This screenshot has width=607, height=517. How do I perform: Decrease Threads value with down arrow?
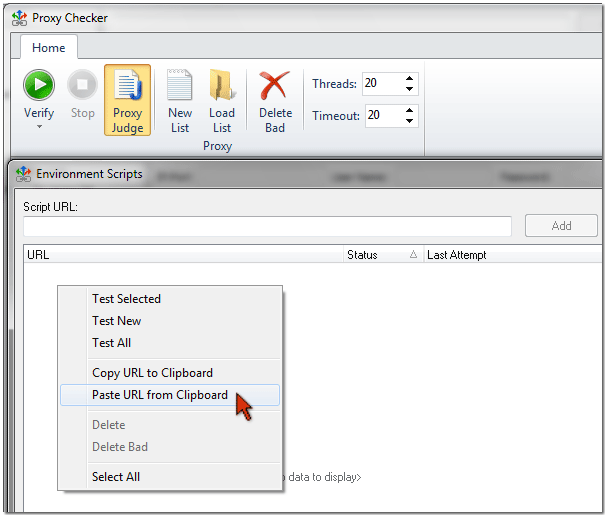pyautogui.click(x=409, y=89)
